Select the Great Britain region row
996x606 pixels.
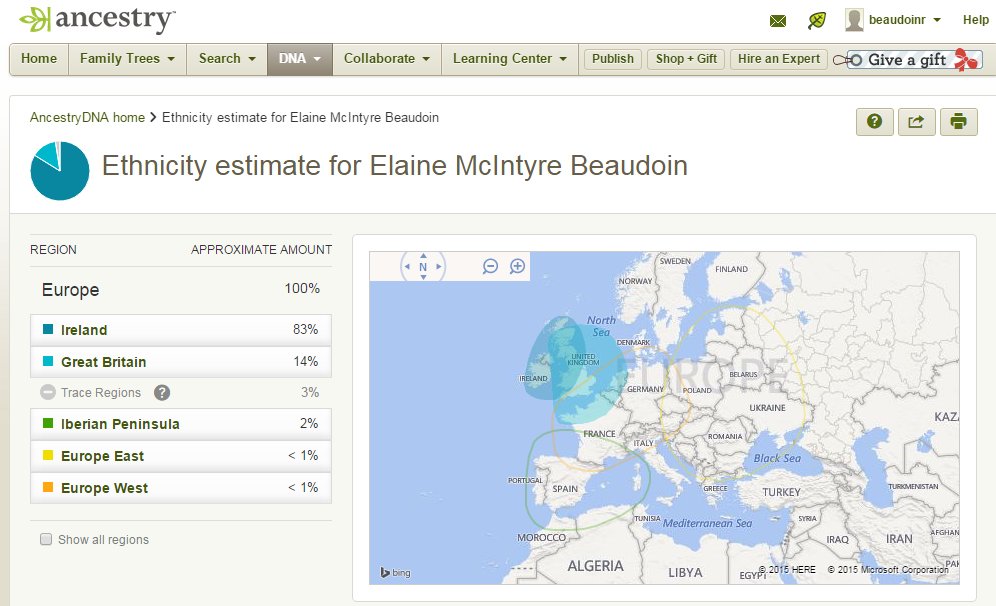pos(181,361)
